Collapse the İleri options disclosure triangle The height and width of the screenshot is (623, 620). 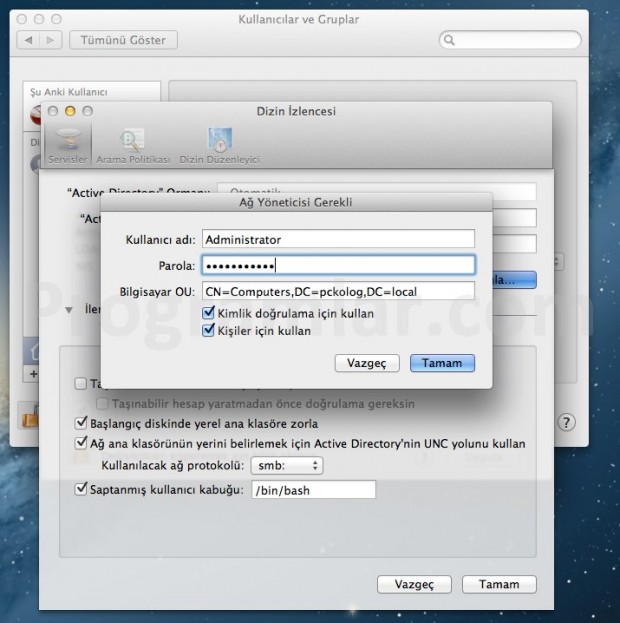[x=69, y=310]
